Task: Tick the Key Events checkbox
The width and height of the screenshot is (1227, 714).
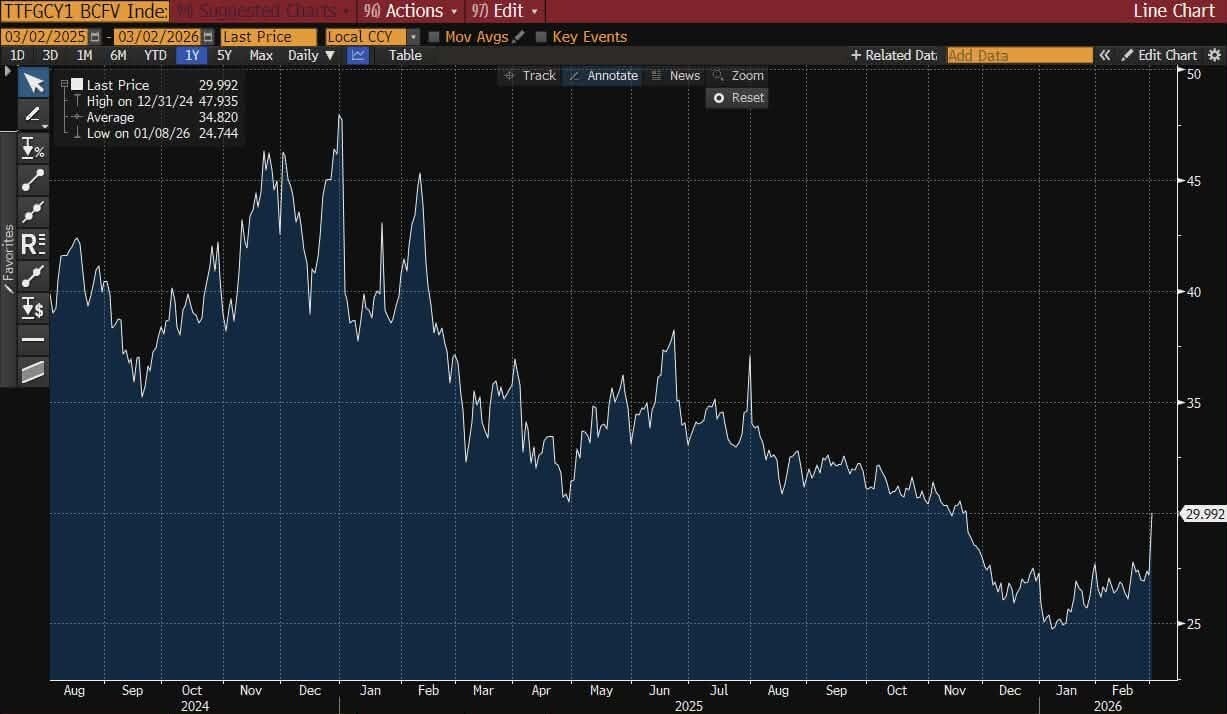Action: pyautogui.click(x=542, y=37)
